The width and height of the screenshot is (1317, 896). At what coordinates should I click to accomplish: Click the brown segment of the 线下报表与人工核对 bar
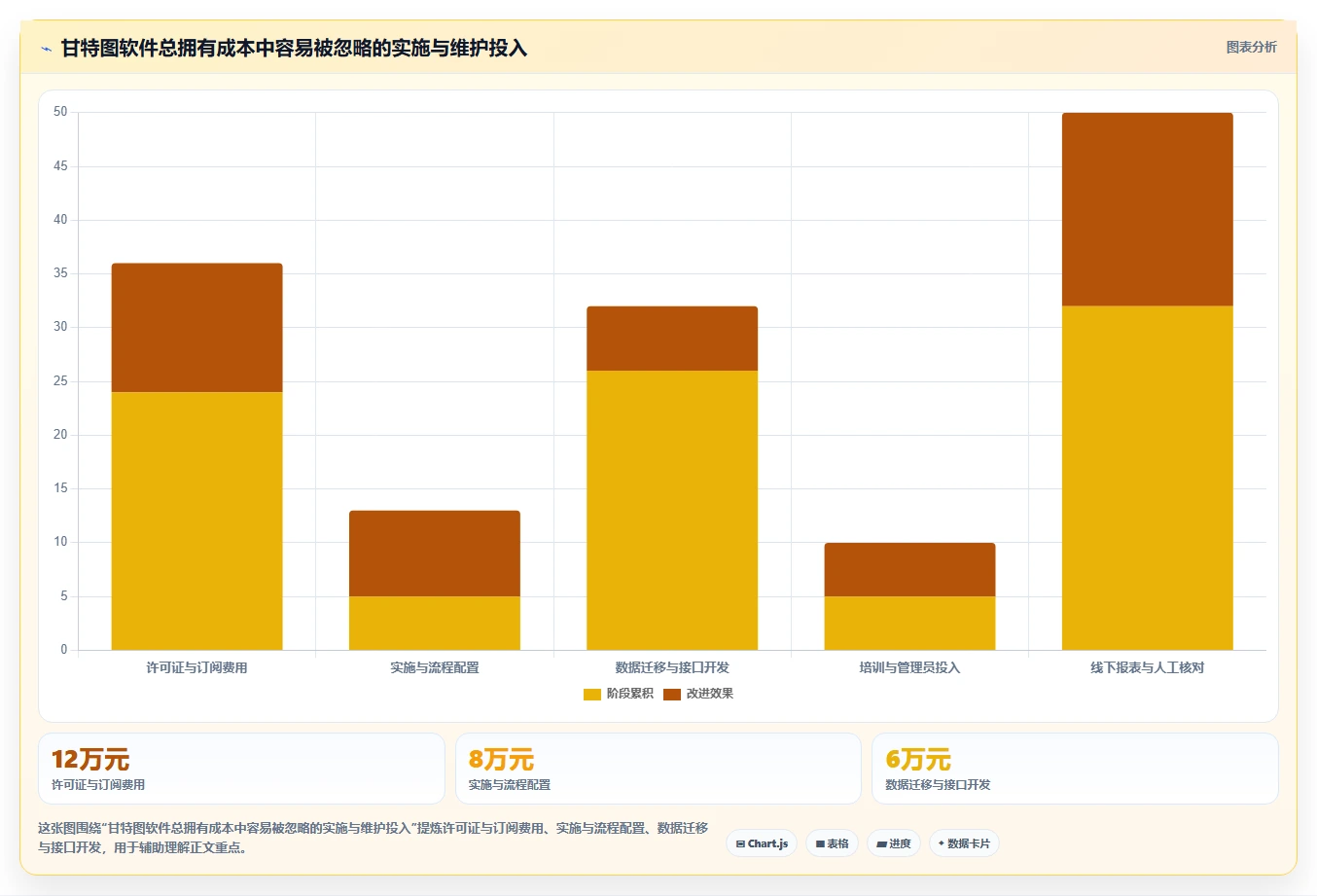[x=1148, y=209]
